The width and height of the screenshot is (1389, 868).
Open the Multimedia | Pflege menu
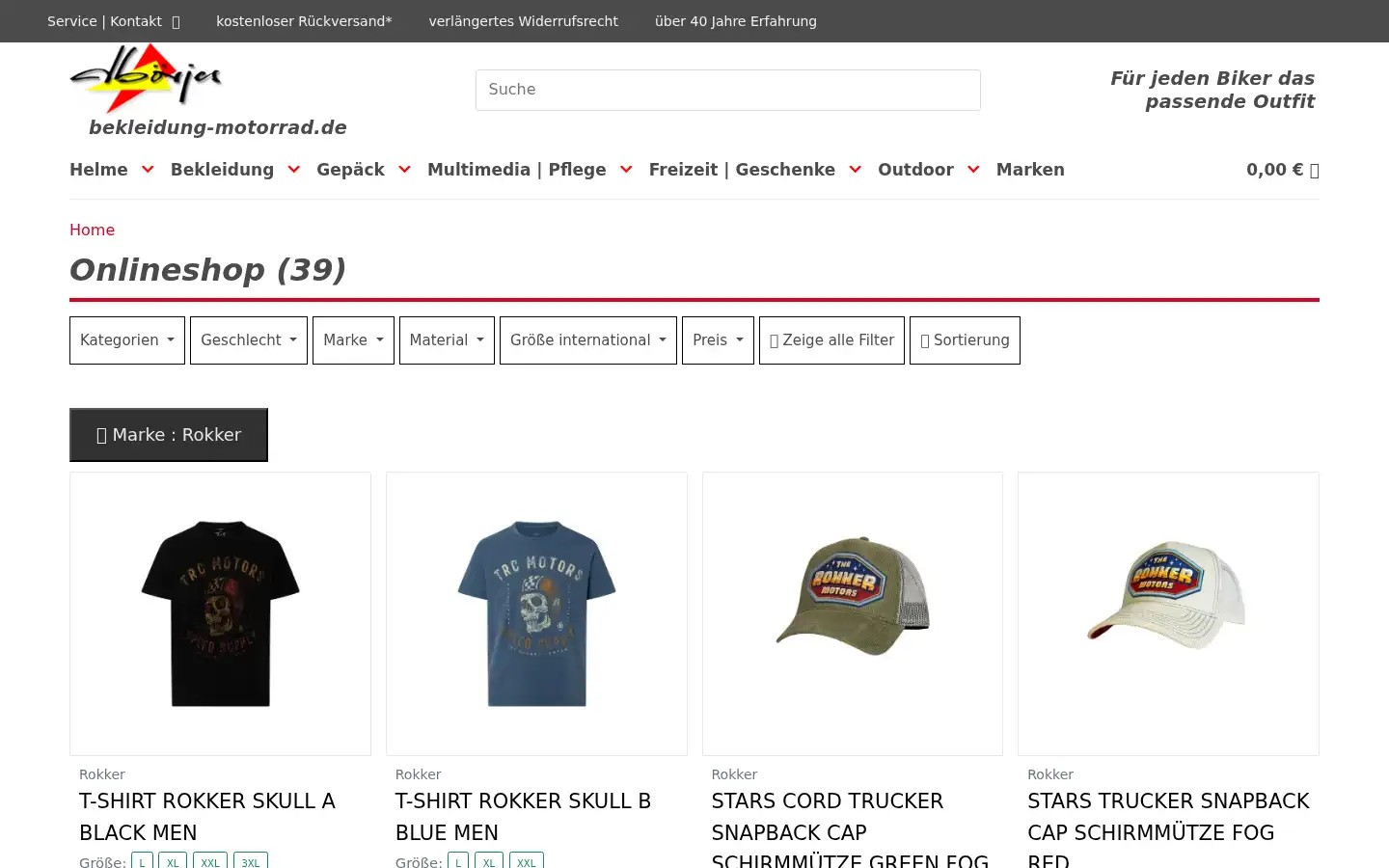click(x=517, y=170)
